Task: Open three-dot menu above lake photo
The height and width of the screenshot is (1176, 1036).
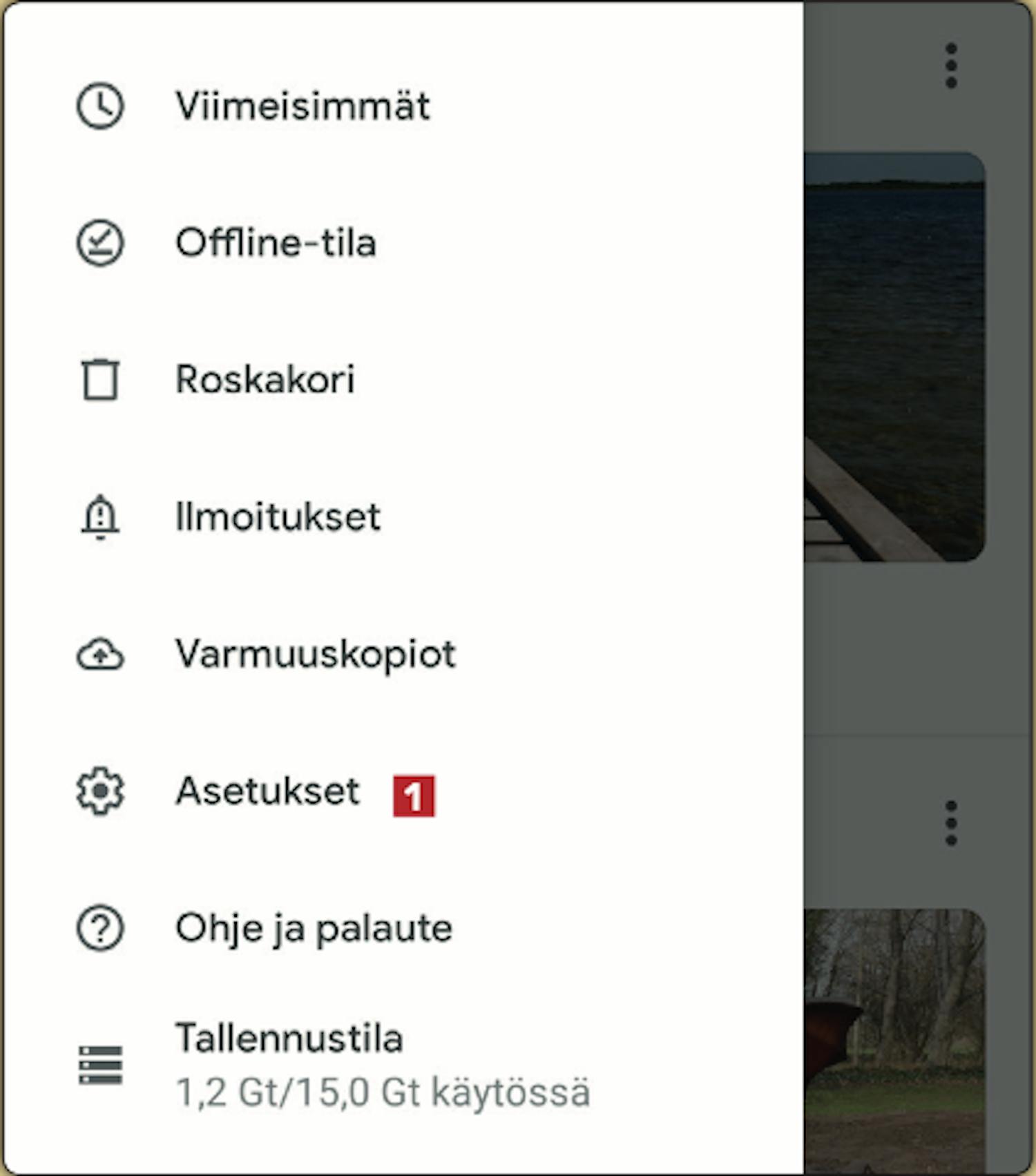Action: coord(951,66)
